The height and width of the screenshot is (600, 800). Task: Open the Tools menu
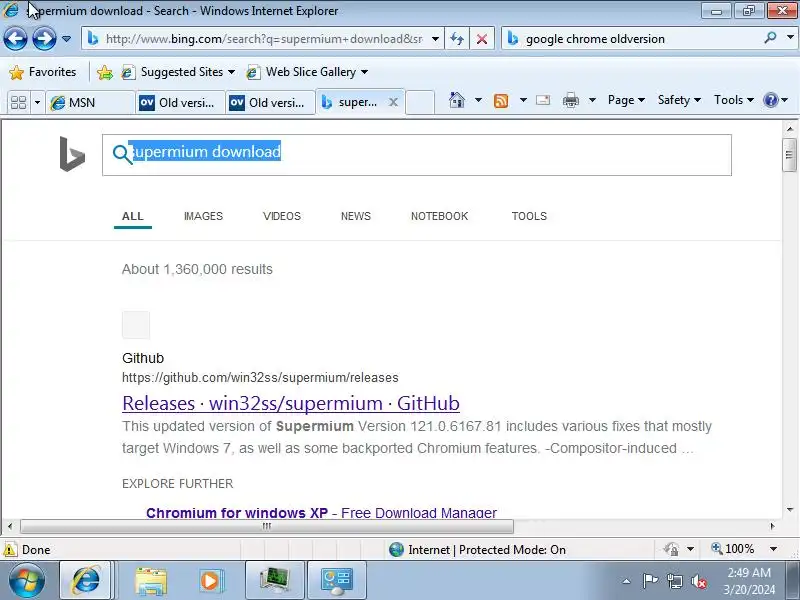coord(733,100)
